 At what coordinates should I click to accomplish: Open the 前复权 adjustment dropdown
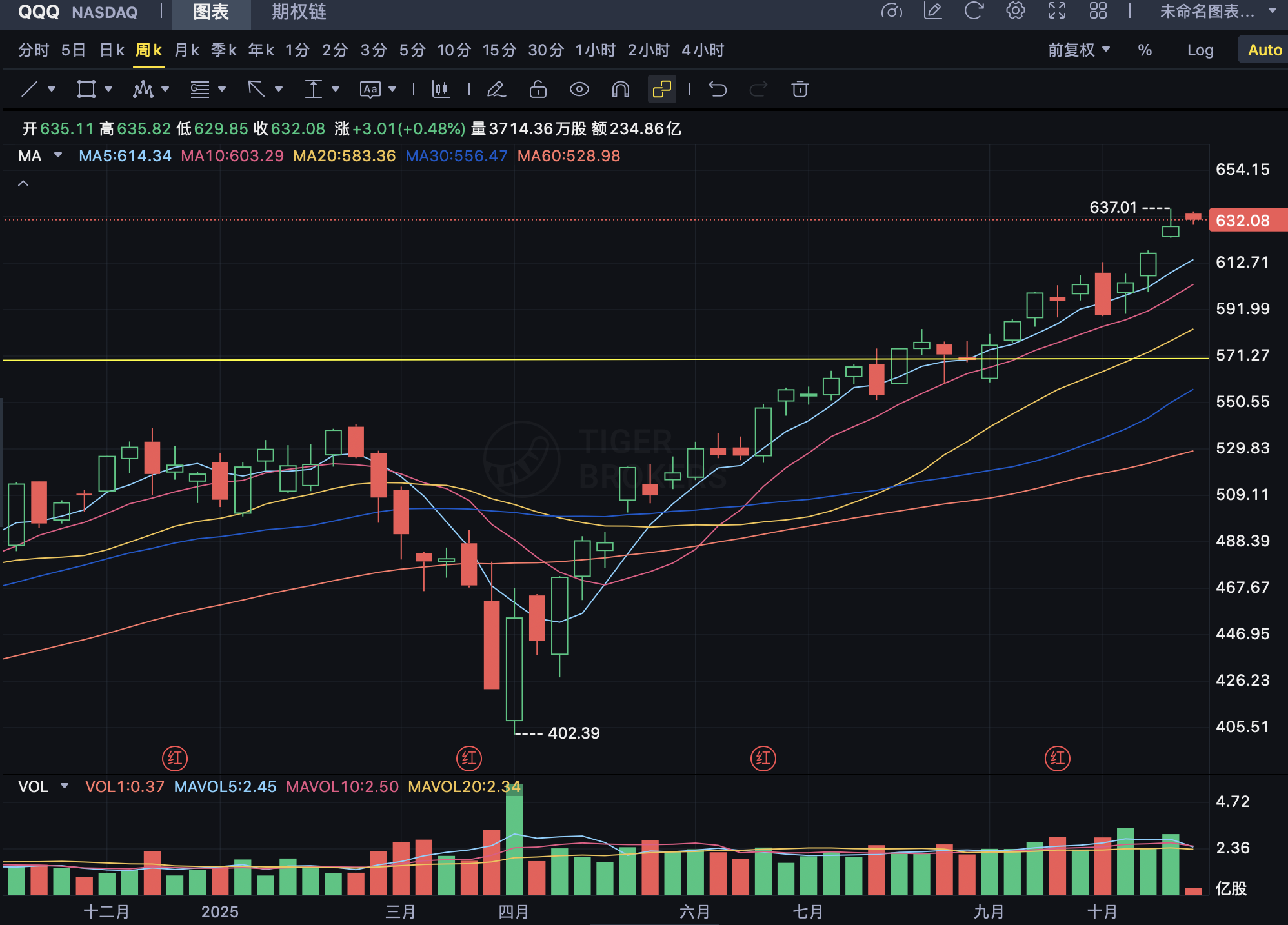click(x=1078, y=50)
